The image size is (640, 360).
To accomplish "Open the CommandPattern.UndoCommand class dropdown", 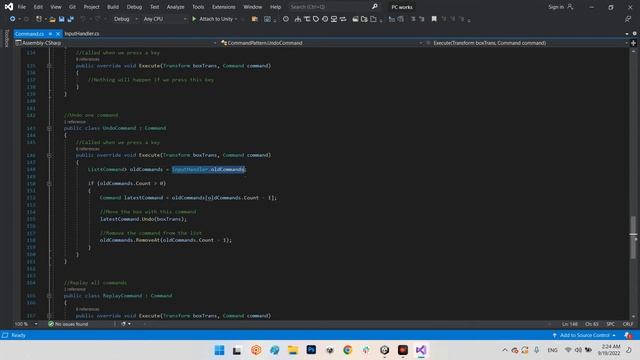I will click(321, 43).
